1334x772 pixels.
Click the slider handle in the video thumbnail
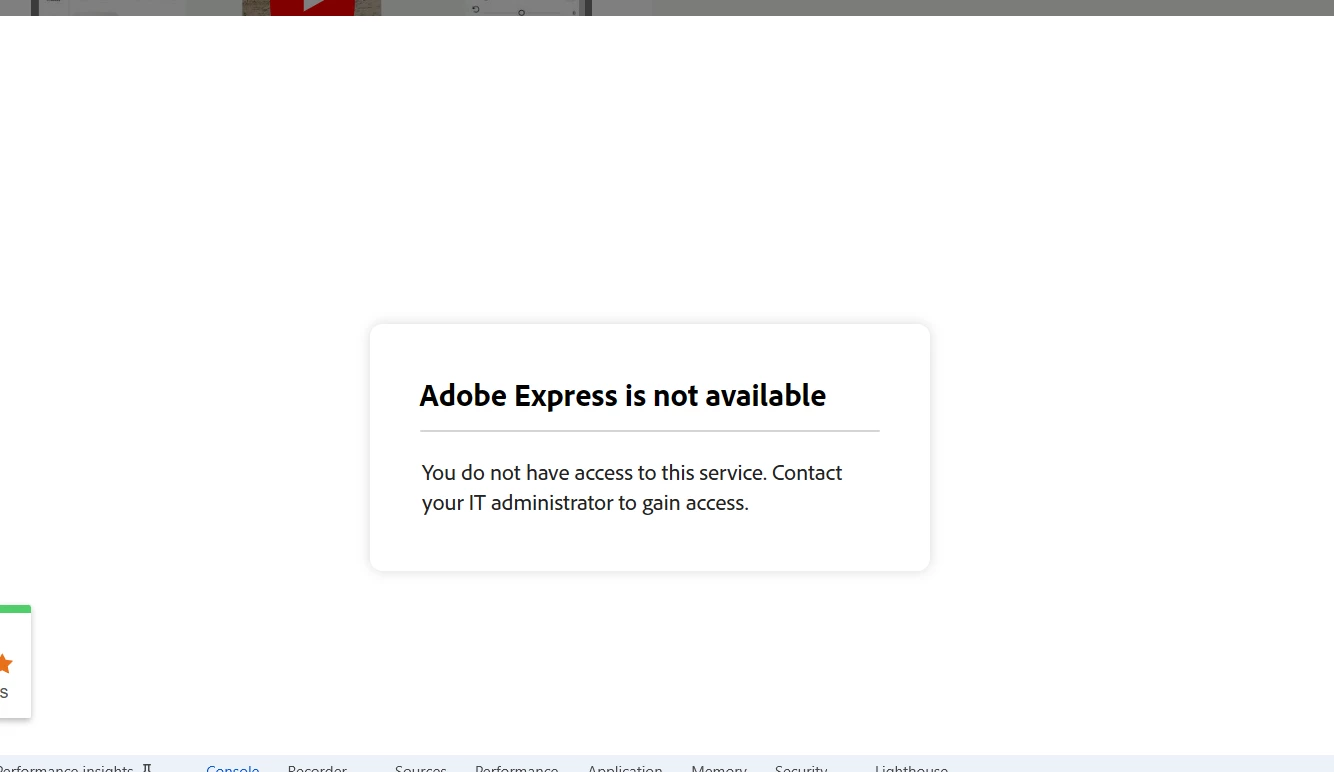pyautogui.click(x=521, y=12)
